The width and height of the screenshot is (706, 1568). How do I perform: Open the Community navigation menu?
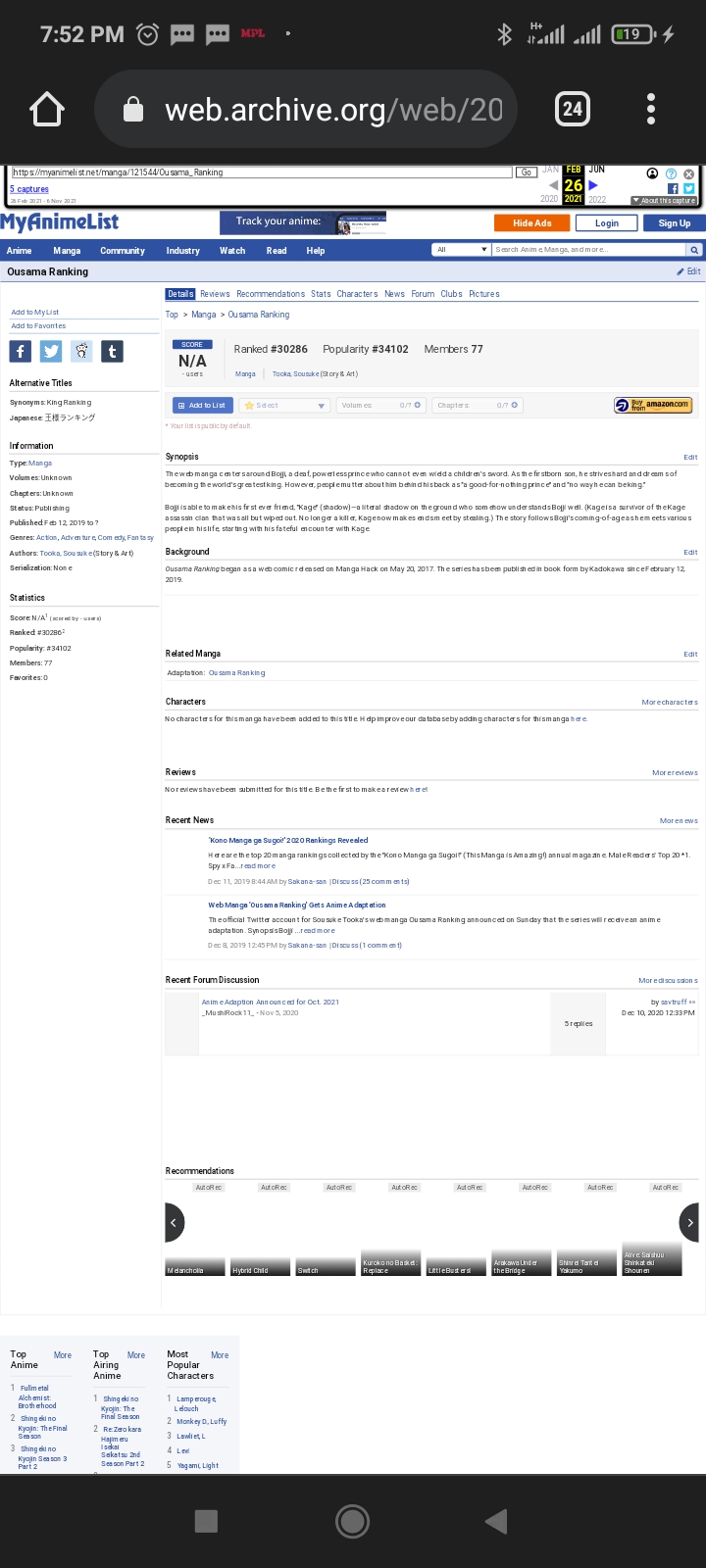tap(123, 251)
